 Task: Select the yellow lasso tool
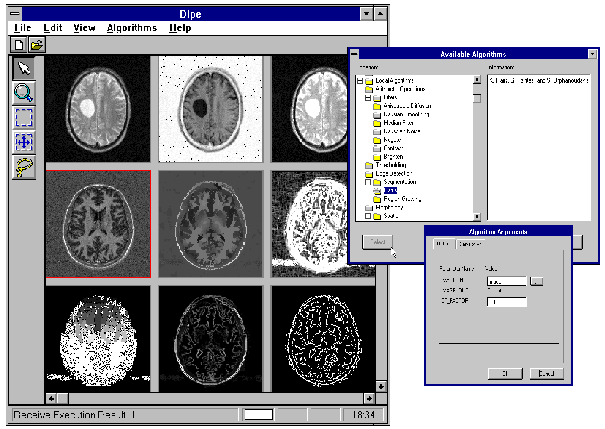[24, 167]
